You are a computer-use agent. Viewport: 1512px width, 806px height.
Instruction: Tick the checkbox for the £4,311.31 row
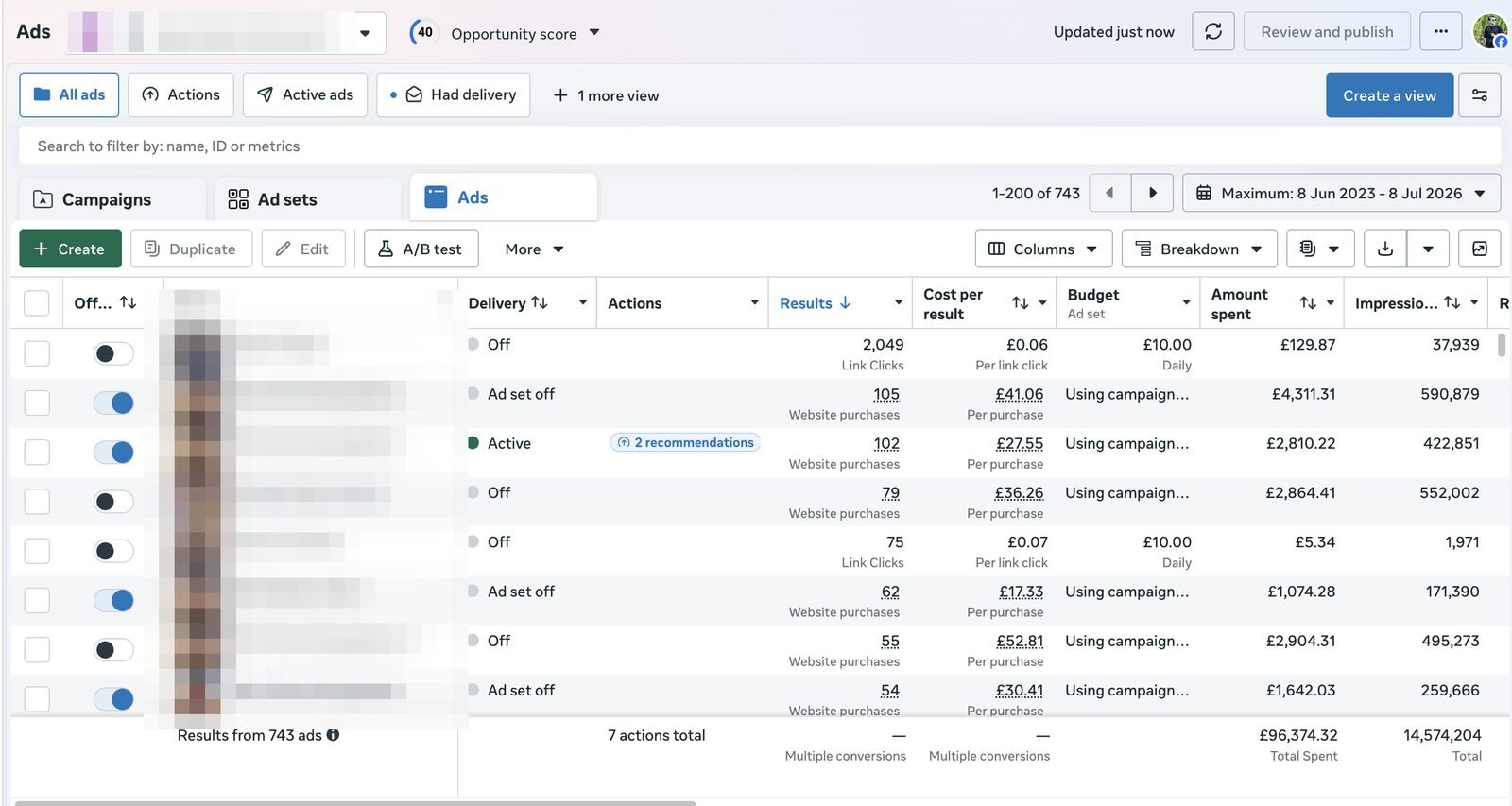[x=37, y=403]
